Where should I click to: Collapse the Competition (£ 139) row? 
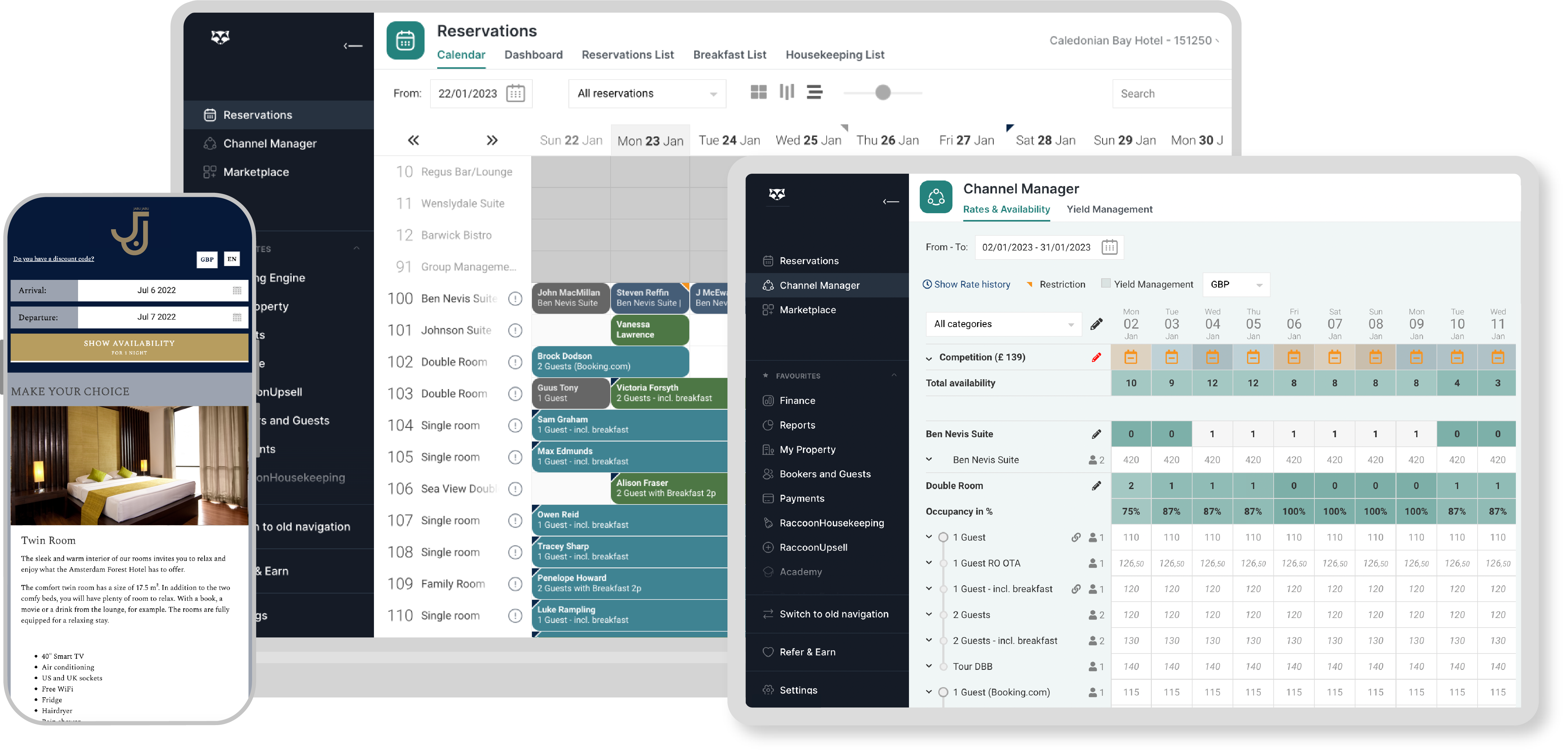929,358
